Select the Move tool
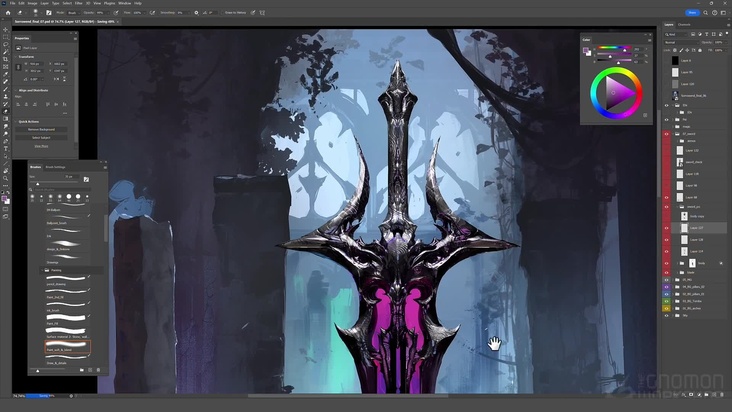Image resolution: width=732 pixels, height=412 pixels. [6, 30]
